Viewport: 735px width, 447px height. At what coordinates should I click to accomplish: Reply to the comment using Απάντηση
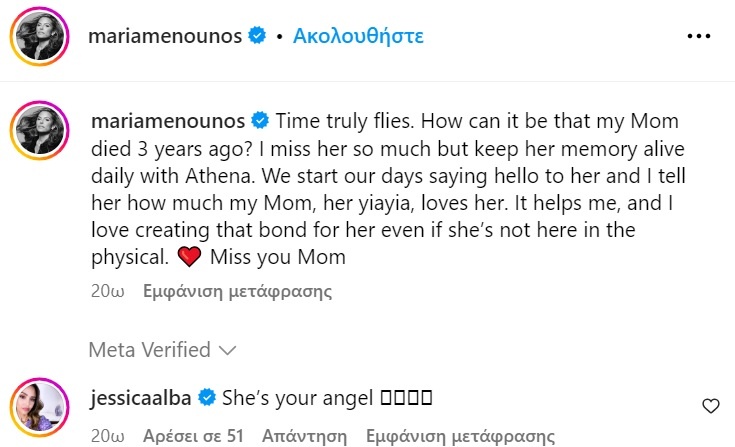tap(304, 437)
